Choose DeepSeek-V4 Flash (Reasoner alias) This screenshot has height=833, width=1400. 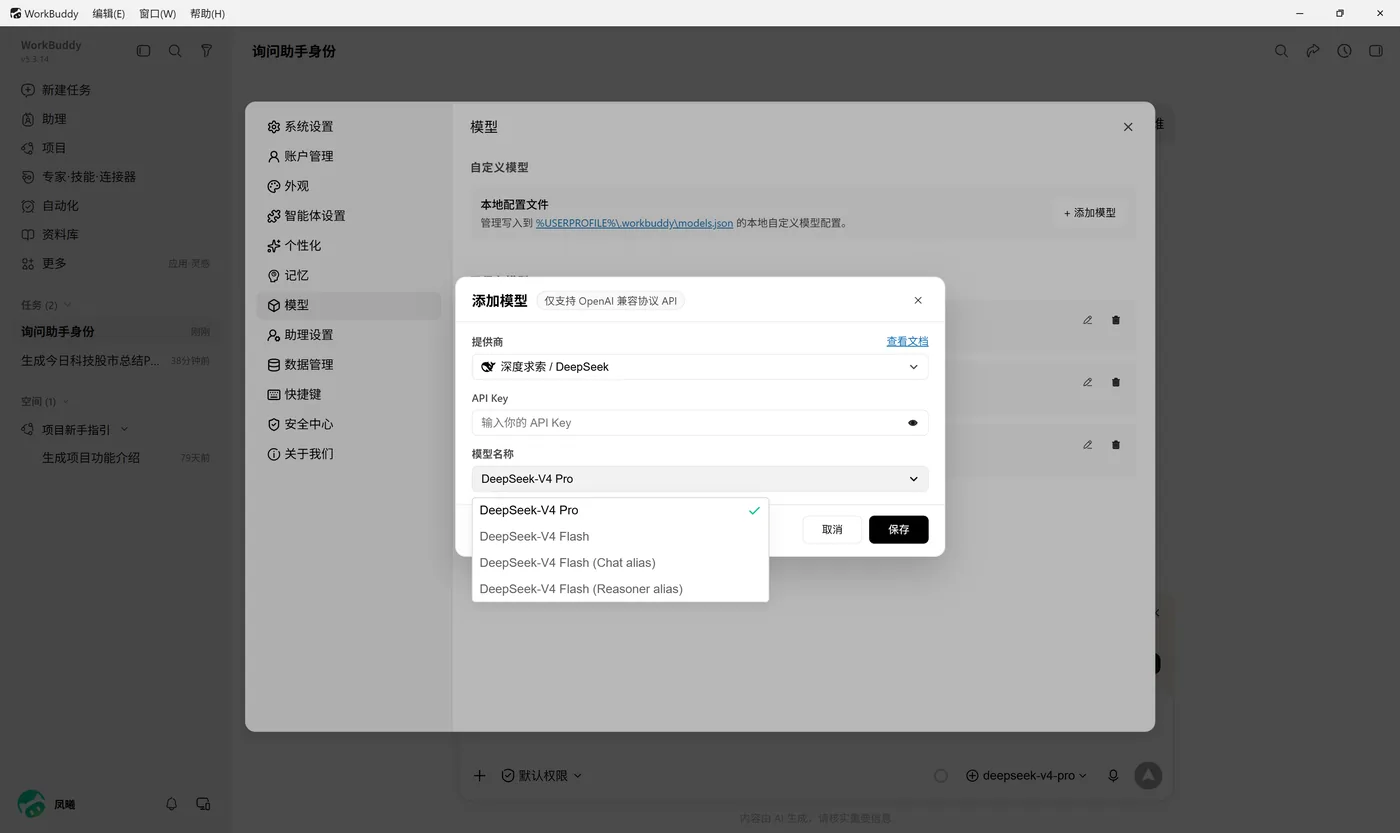(x=620, y=589)
